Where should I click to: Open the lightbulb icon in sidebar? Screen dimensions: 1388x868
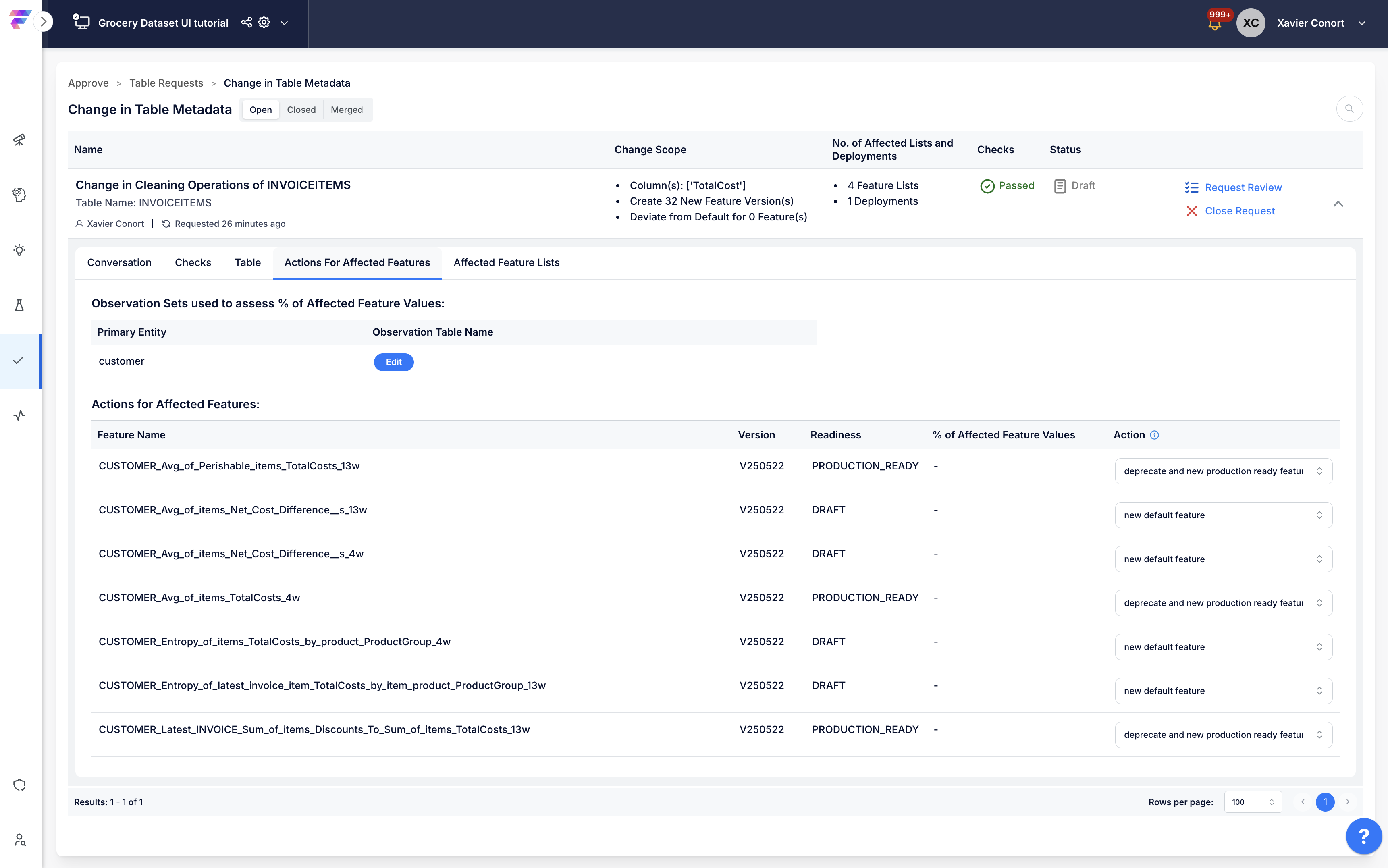coord(19,250)
